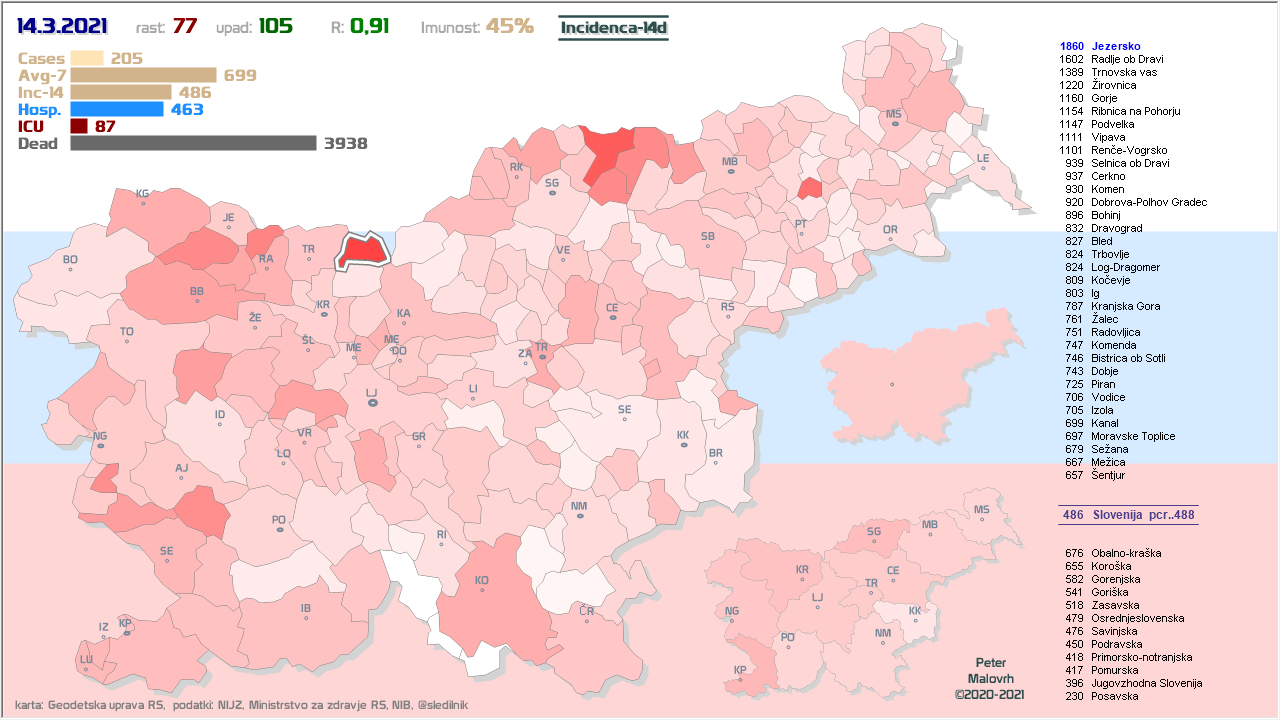This screenshot has width=1280, height=720.
Task: Click the KP marker on main map
Action: pos(125,632)
